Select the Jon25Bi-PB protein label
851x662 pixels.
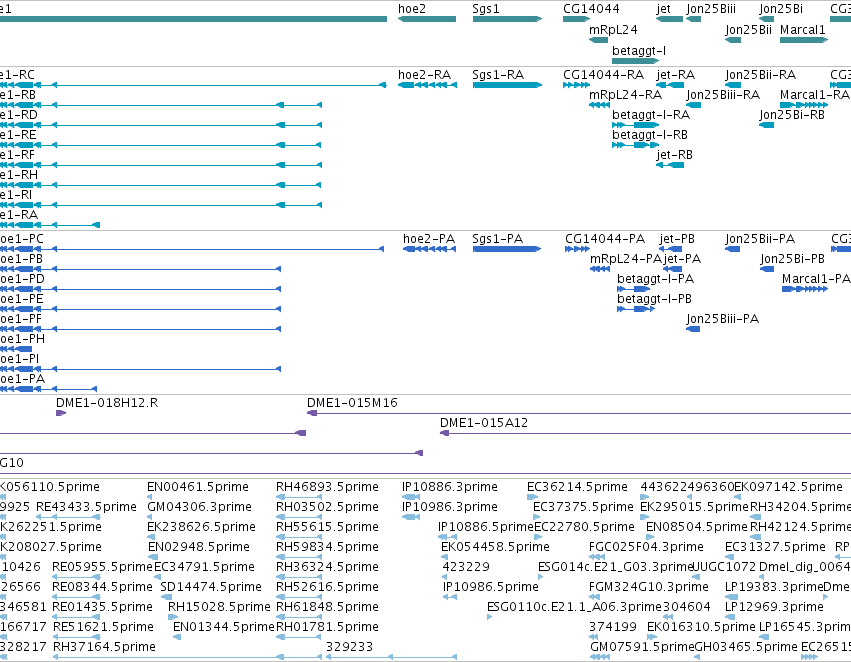(792, 259)
